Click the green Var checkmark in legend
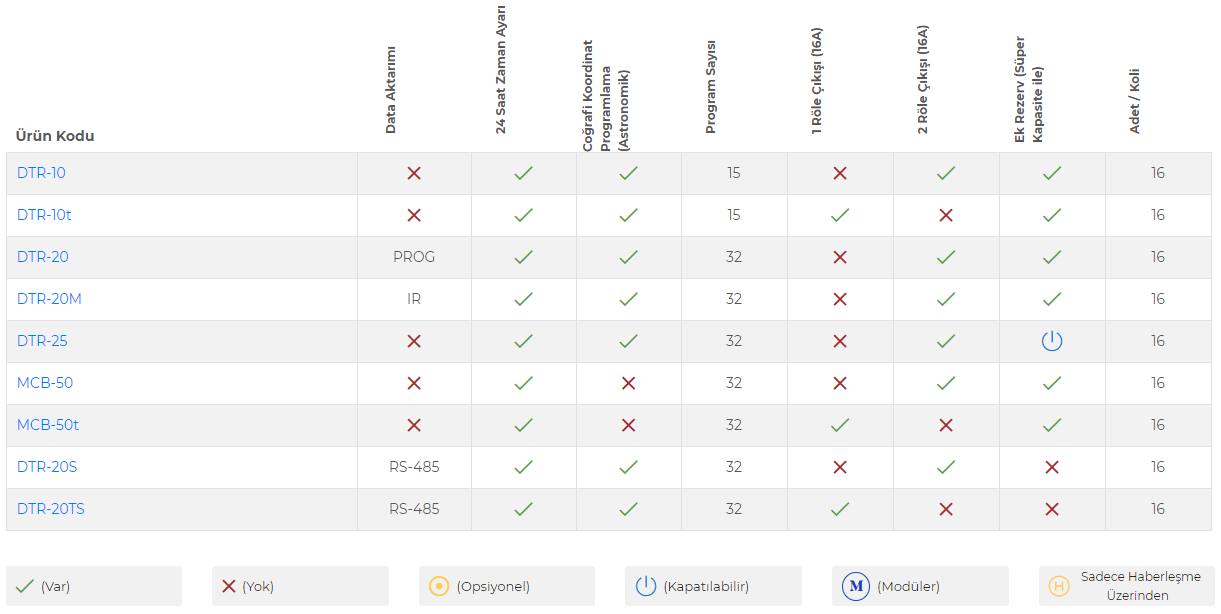The height and width of the screenshot is (614, 1221). pyautogui.click(x=25, y=587)
